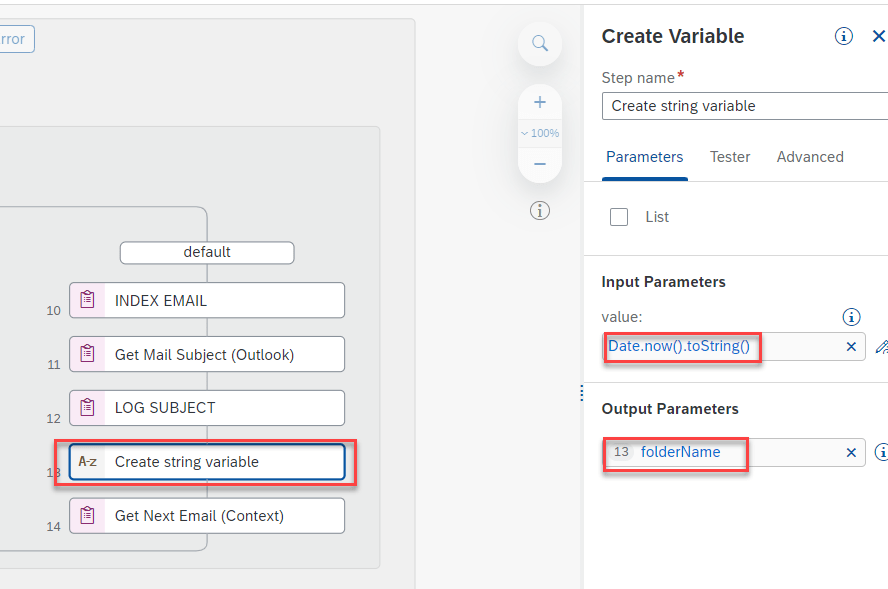Select the INDEX EMAIL step

[207, 300]
